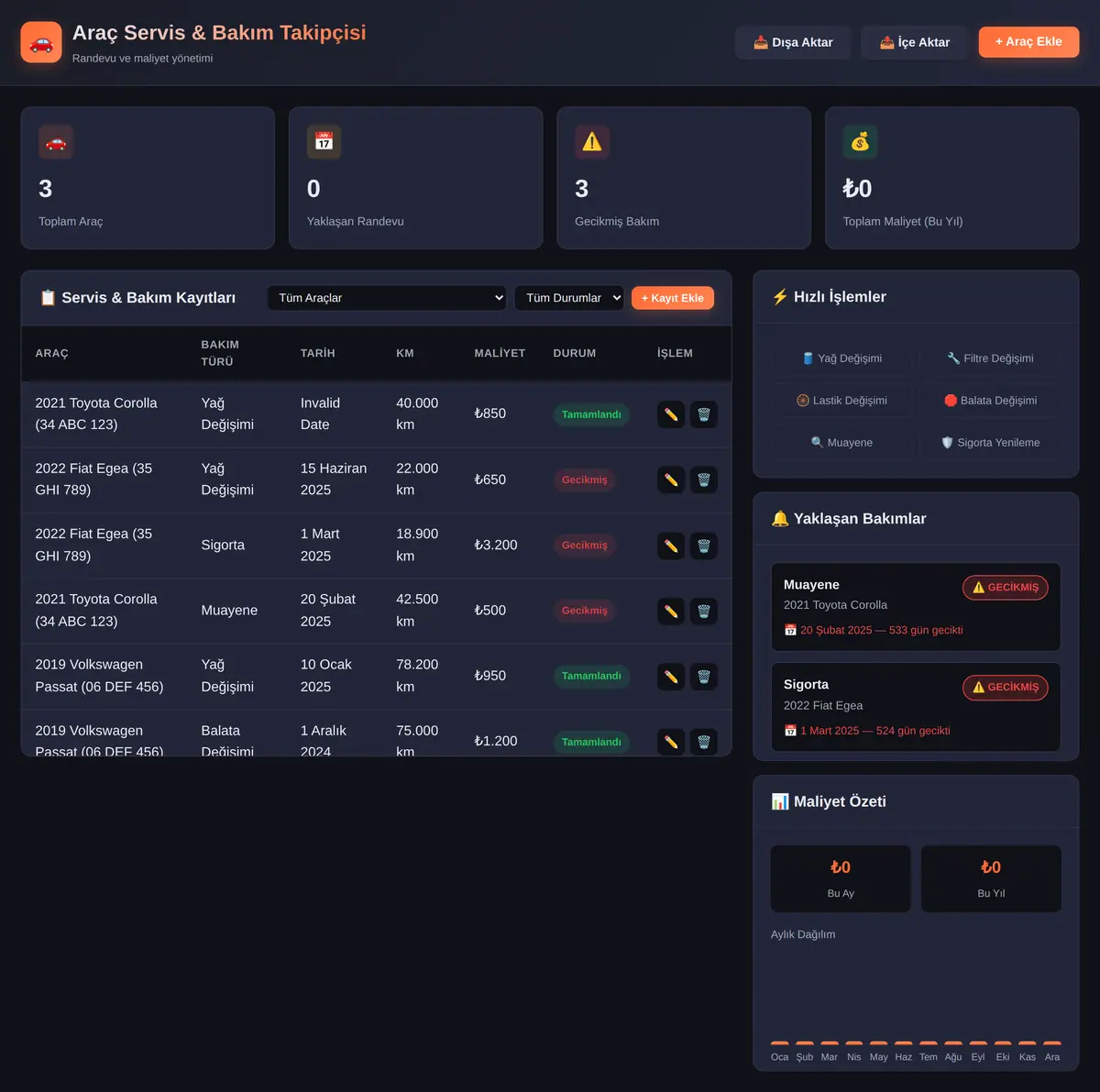Screen dimensions: 1100x1092
Task: Choose the Balata Değişimi quick action
Action: (990, 401)
